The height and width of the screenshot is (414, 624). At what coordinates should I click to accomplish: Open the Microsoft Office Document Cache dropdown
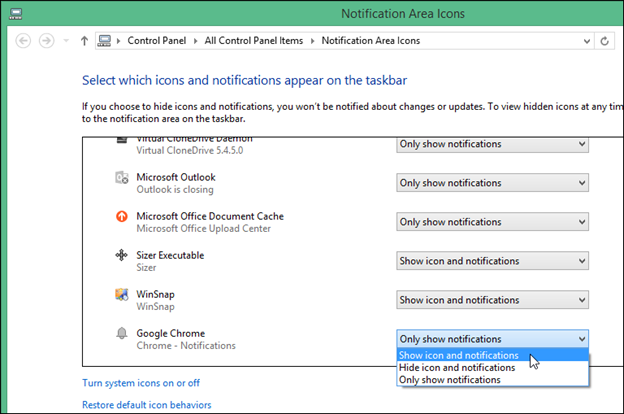492,222
